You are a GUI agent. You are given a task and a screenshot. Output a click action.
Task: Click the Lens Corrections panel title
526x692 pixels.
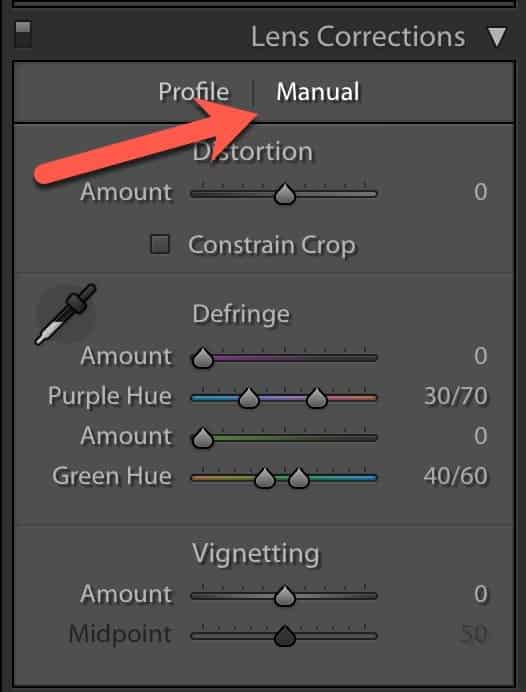click(x=358, y=36)
